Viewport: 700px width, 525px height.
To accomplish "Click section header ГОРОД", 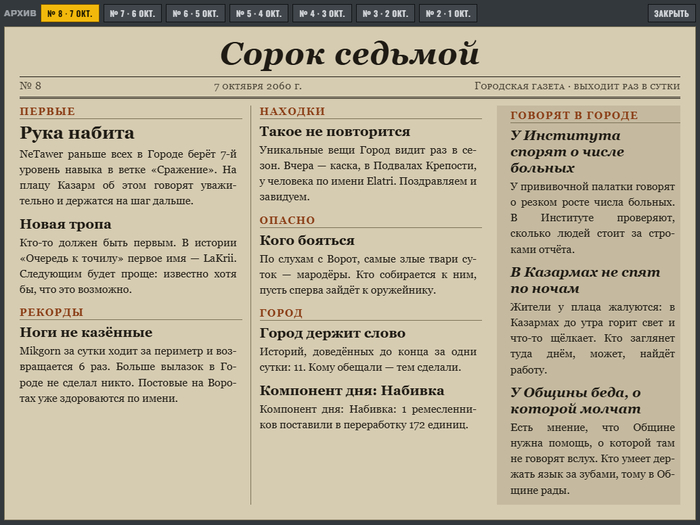I will pyautogui.click(x=281, y=313).
